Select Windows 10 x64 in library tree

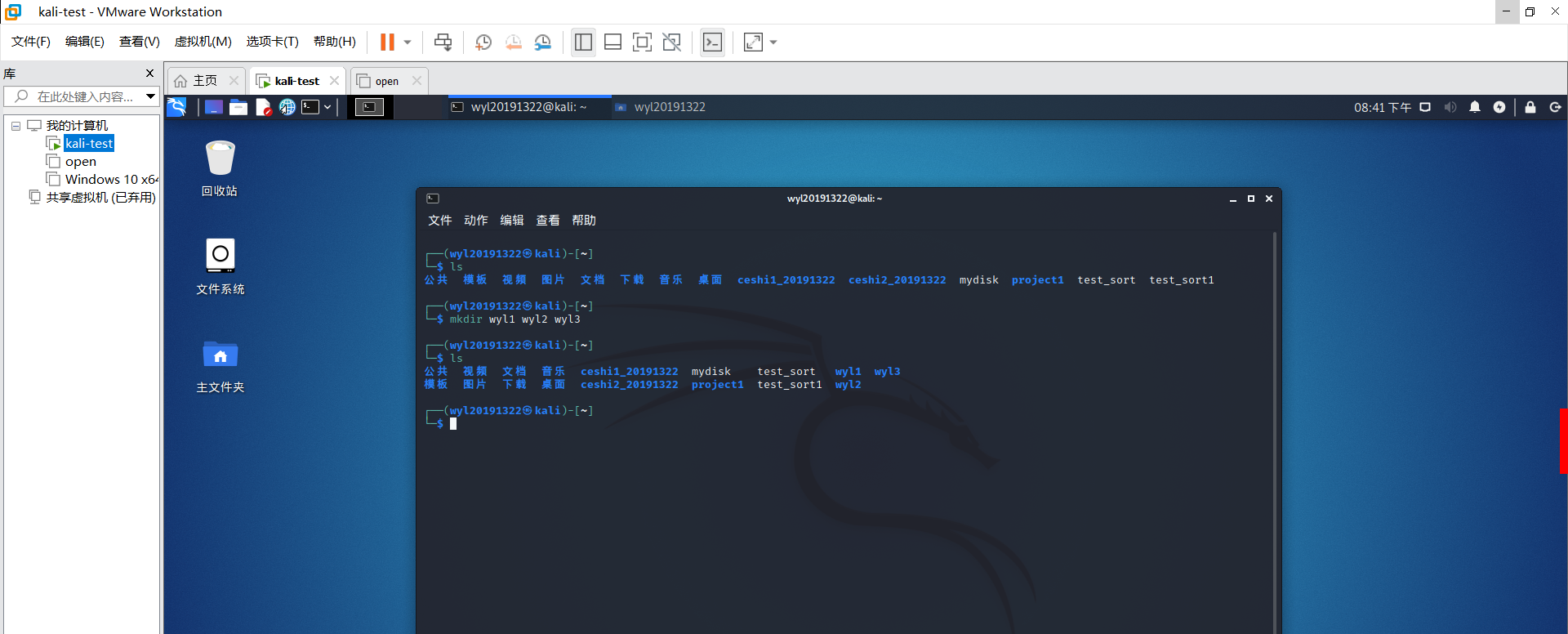click(111, 180)
